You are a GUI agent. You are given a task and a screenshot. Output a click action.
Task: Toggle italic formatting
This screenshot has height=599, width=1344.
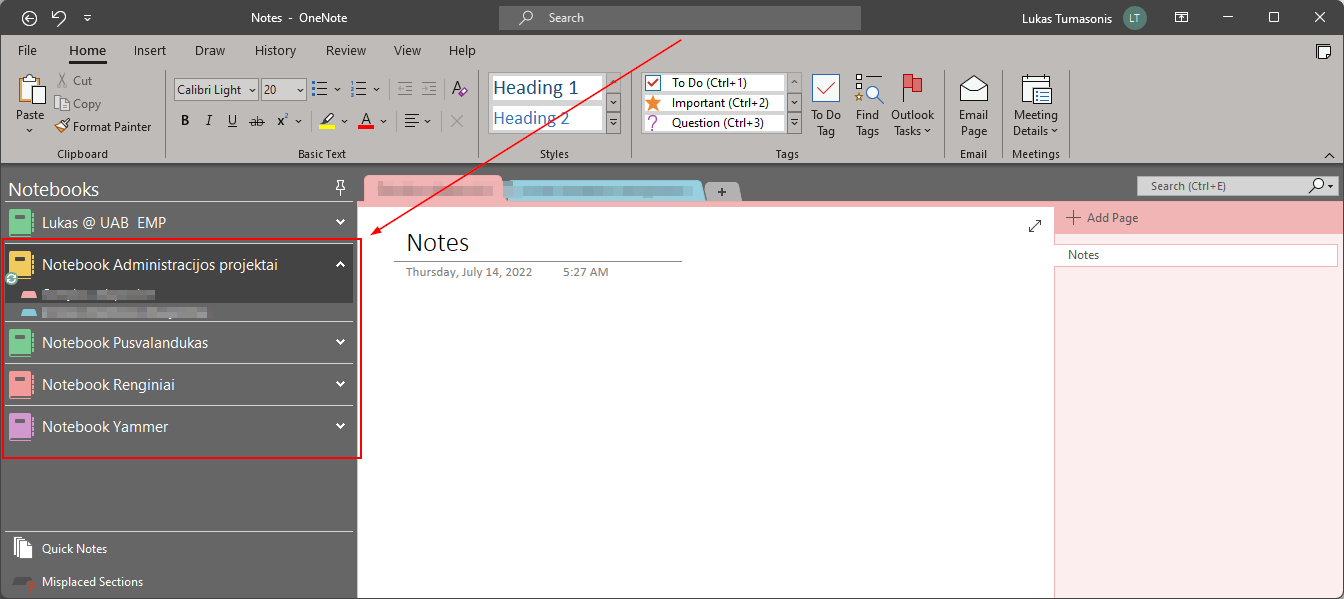(x=209, y=121)
